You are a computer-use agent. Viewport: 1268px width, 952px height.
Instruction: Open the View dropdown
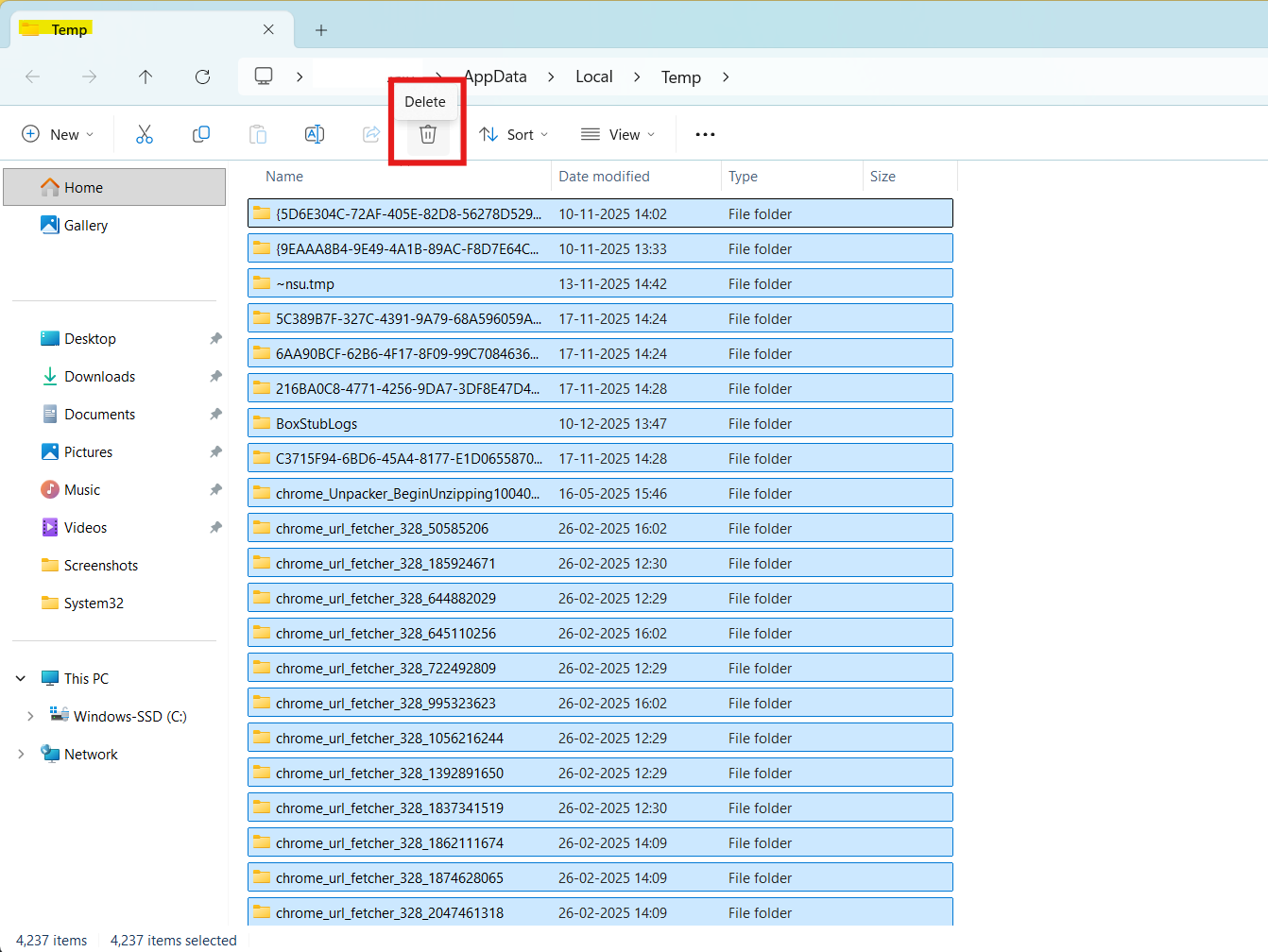point(617,134)
